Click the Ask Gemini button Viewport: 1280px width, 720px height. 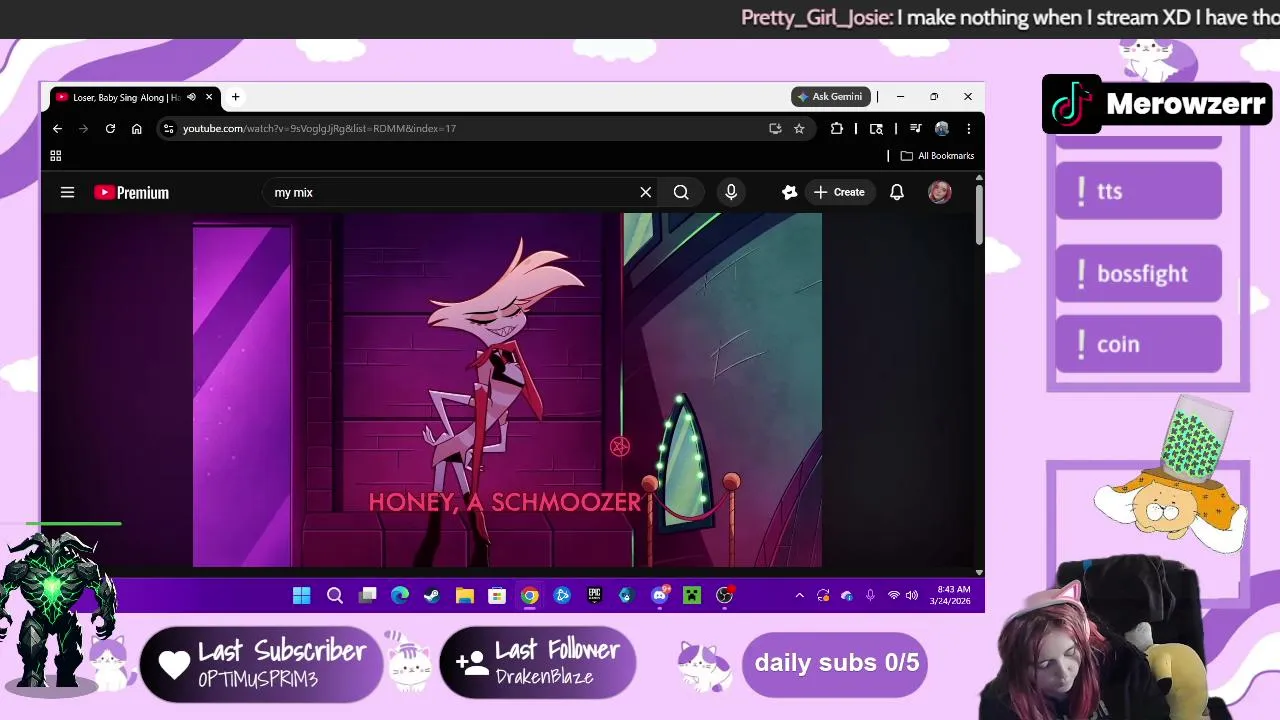(x=830, y=97)
